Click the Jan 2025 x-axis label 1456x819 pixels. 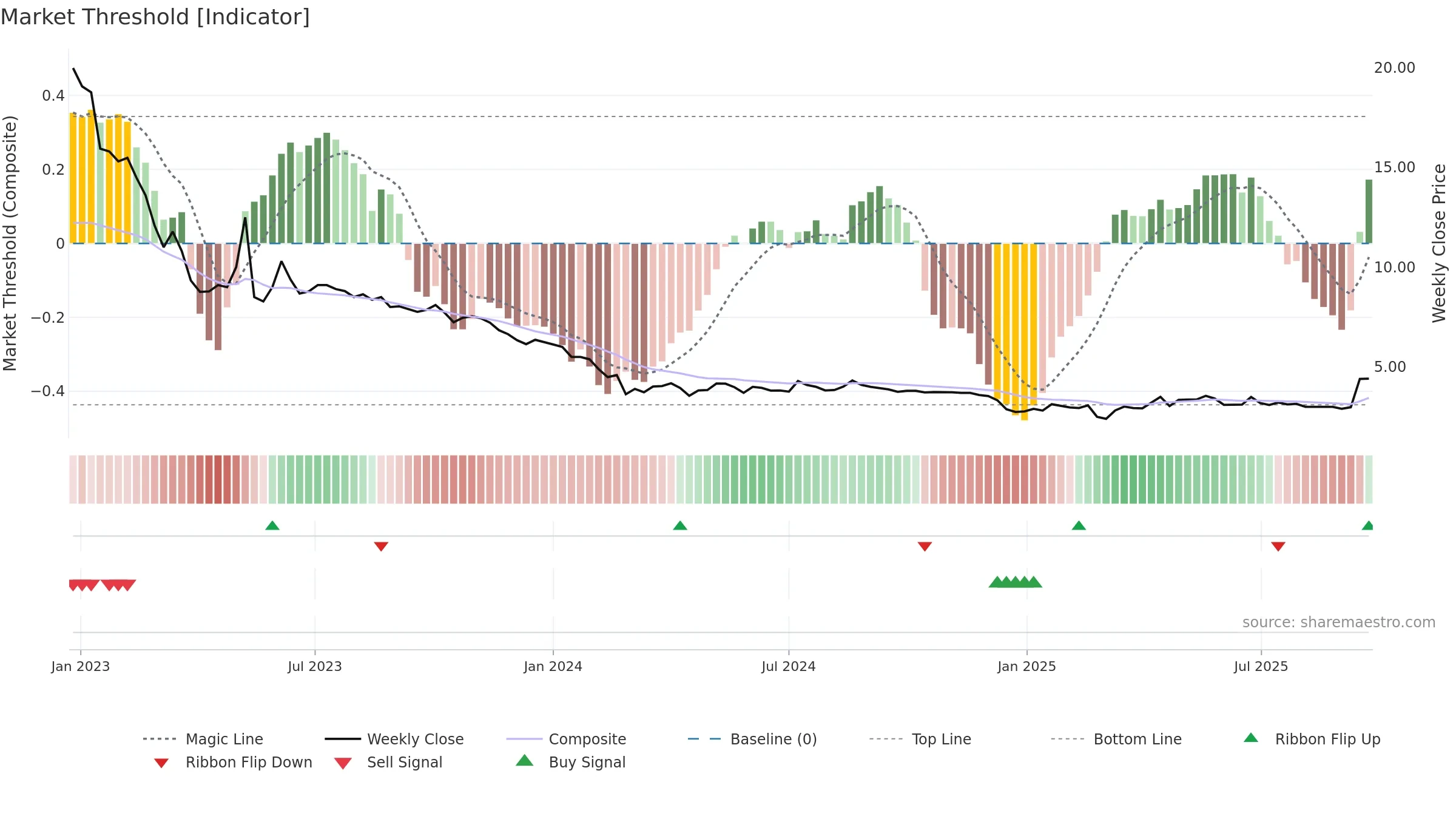tap(1027, 667)
